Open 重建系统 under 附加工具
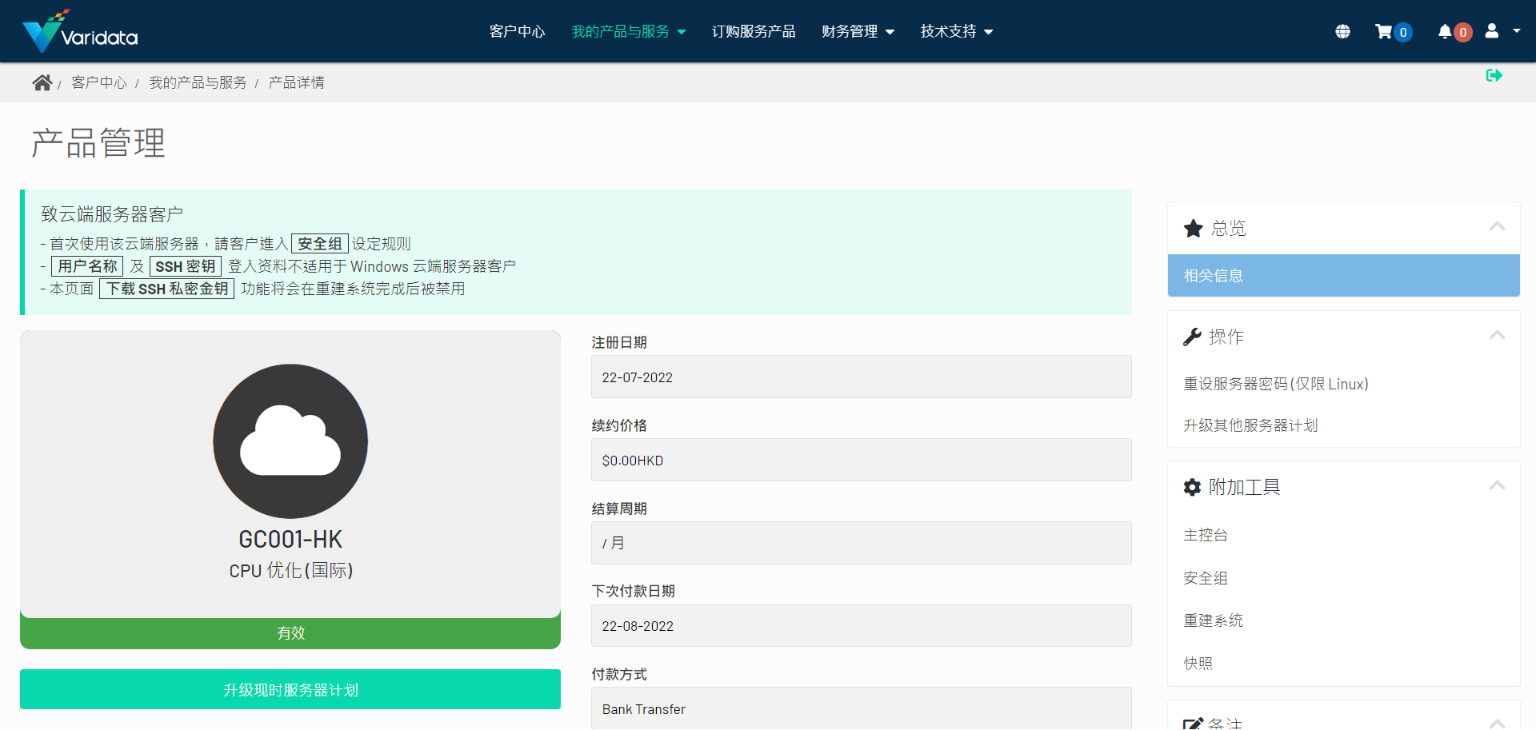This screenshot has width=1536, height=730. coord(1213,620)
